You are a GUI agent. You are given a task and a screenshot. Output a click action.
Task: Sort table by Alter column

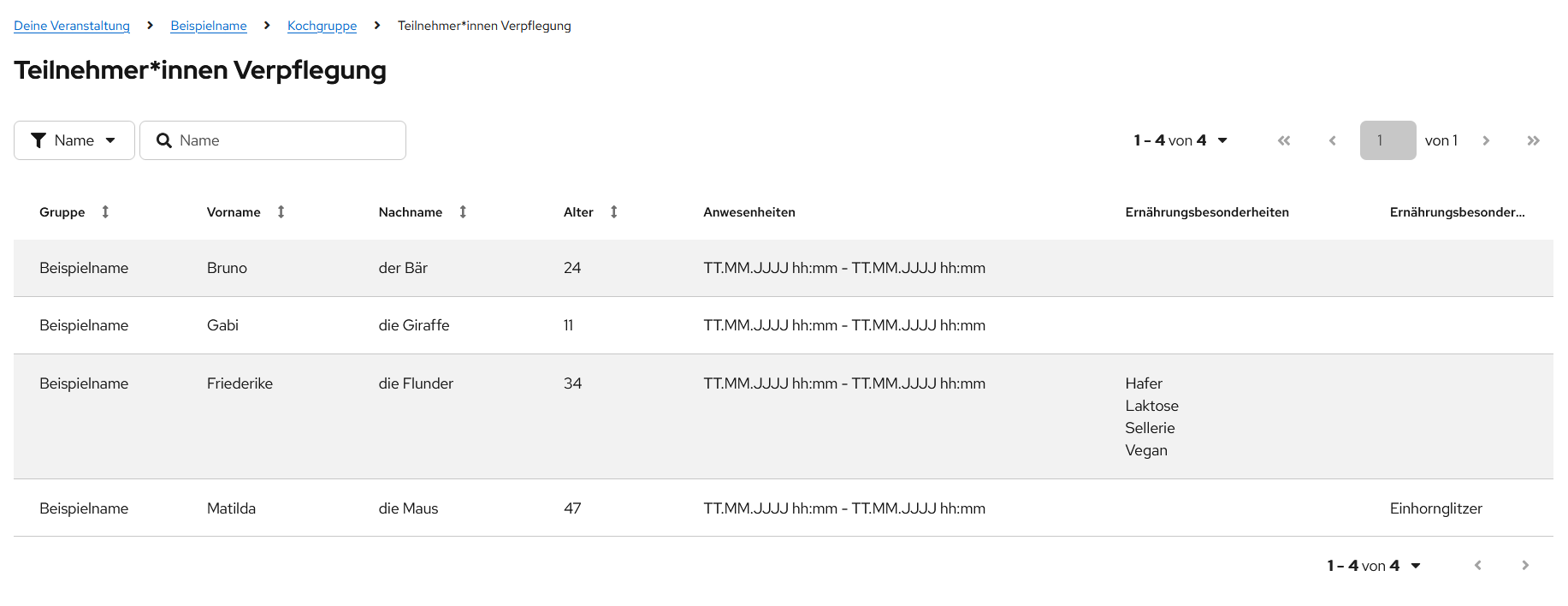click(613, 212)
